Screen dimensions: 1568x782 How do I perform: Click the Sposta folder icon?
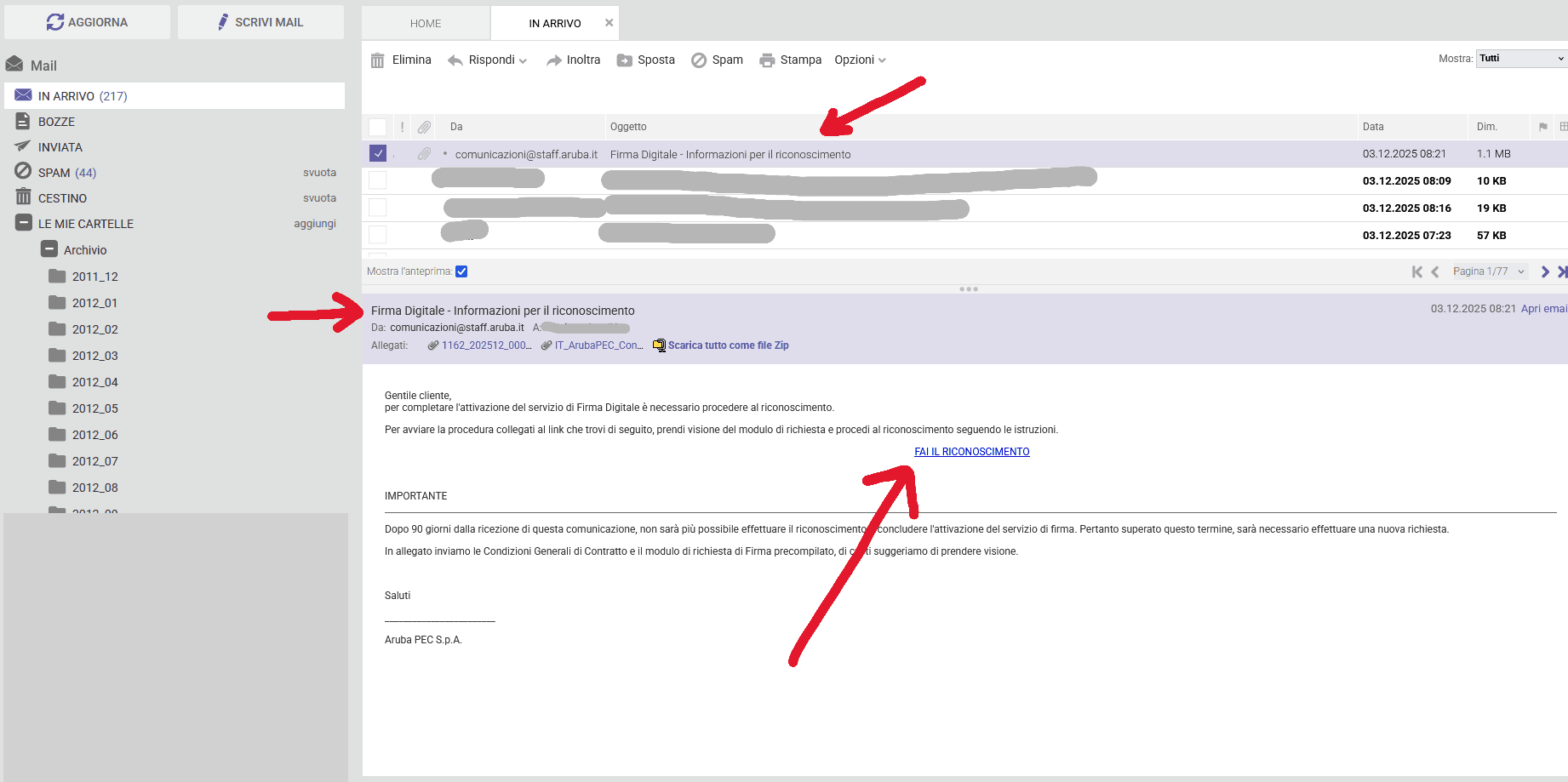[x=625, y=60]
